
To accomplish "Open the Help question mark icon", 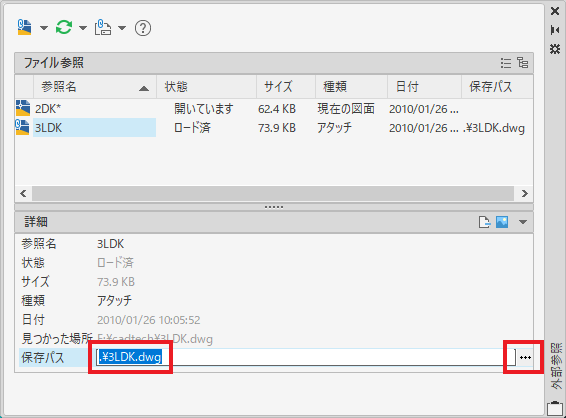I will 143,28.
